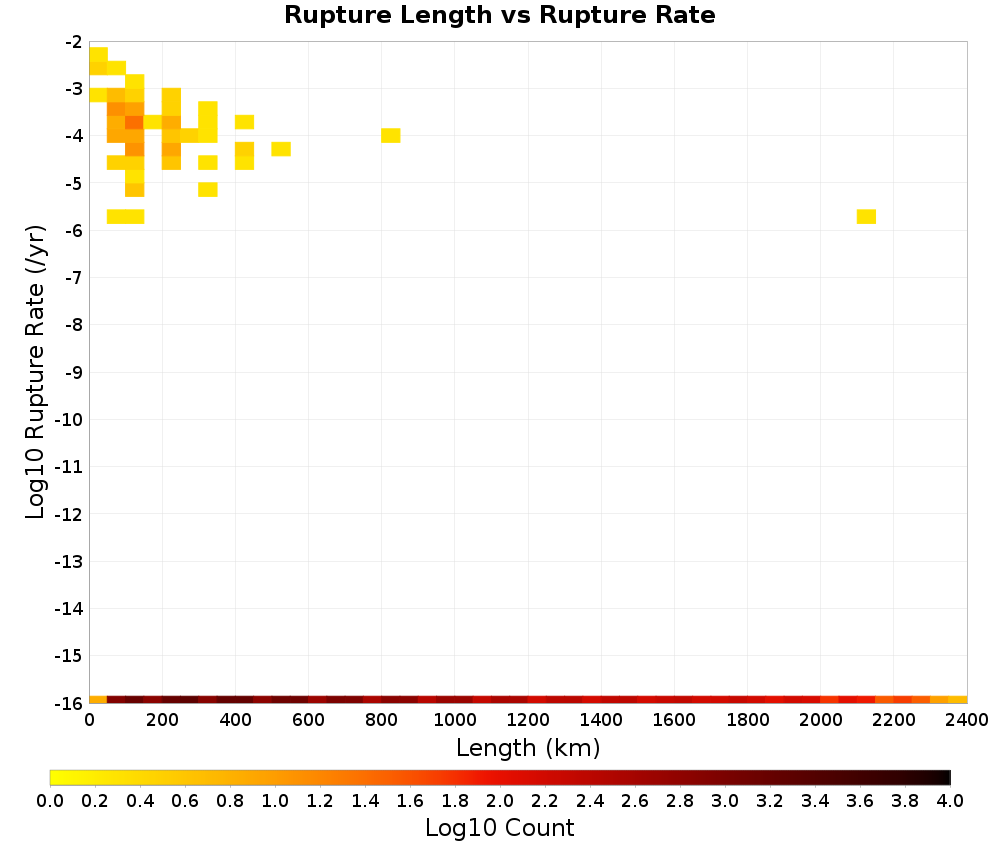Click x-axis tick label '800'
Screen dimensions: 1000x850
point(381,721)
